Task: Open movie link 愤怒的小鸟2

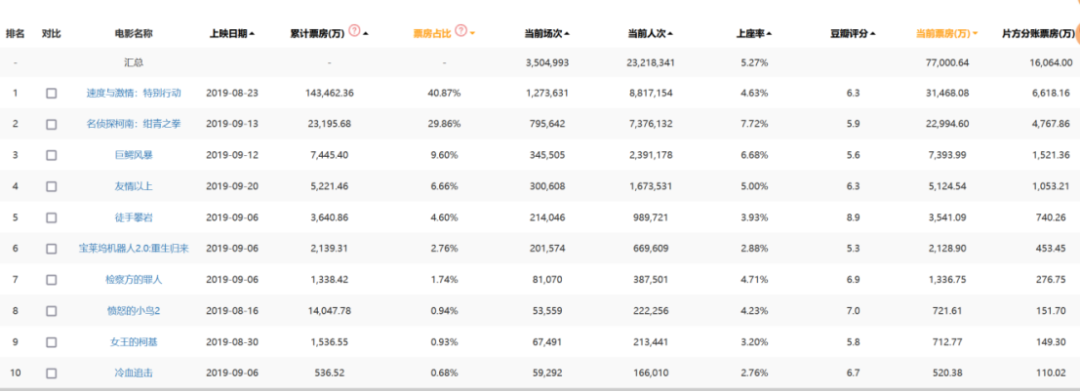Action: pos(134,311)
